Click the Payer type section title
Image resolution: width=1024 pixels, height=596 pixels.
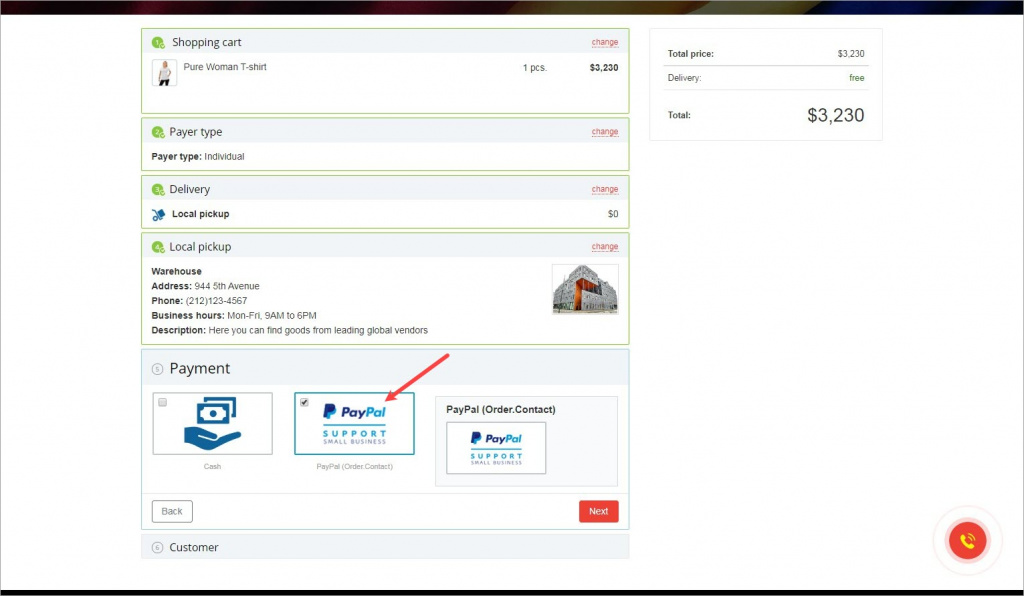(196, 132)
